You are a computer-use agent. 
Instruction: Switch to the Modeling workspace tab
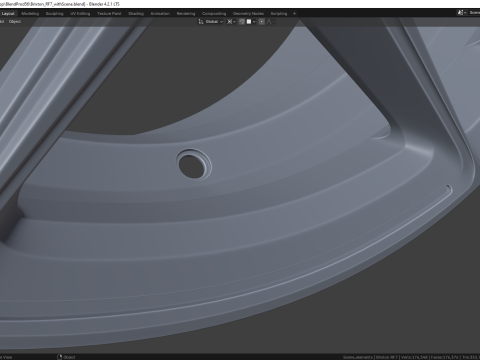point(30,14)
